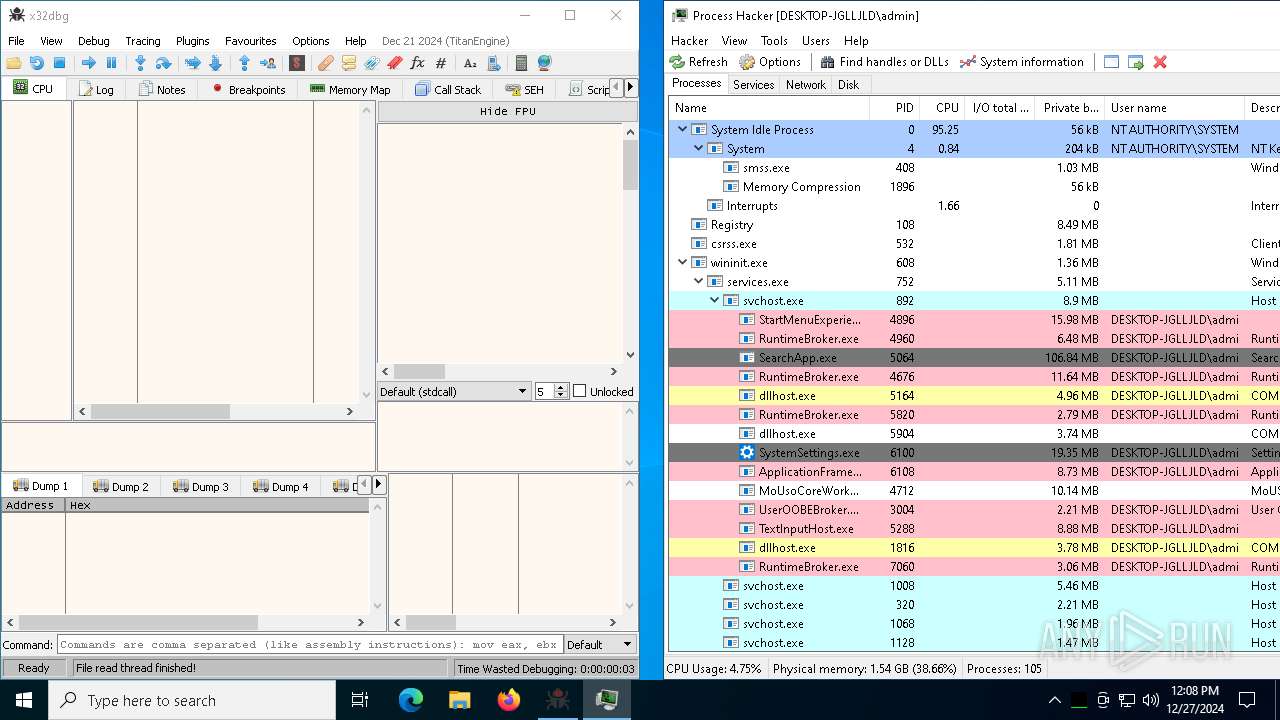This screenshot has height=720, width=1280.
Task: Collapse the wininit.exe tree node
Action: pos(683,262)
